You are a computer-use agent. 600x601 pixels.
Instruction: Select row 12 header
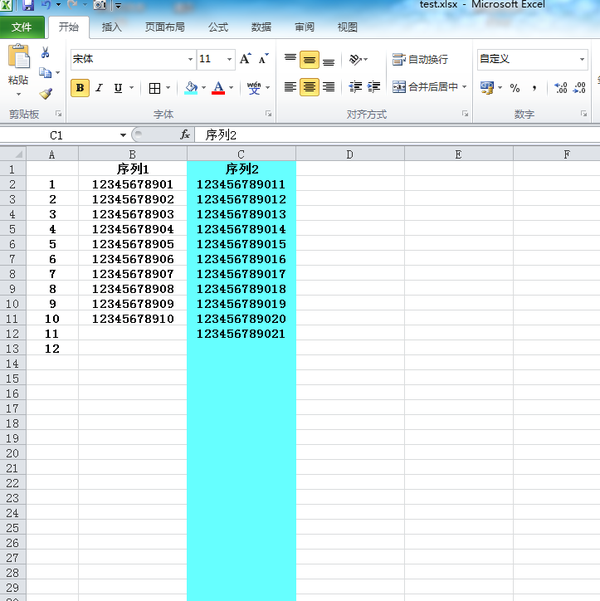13,334
